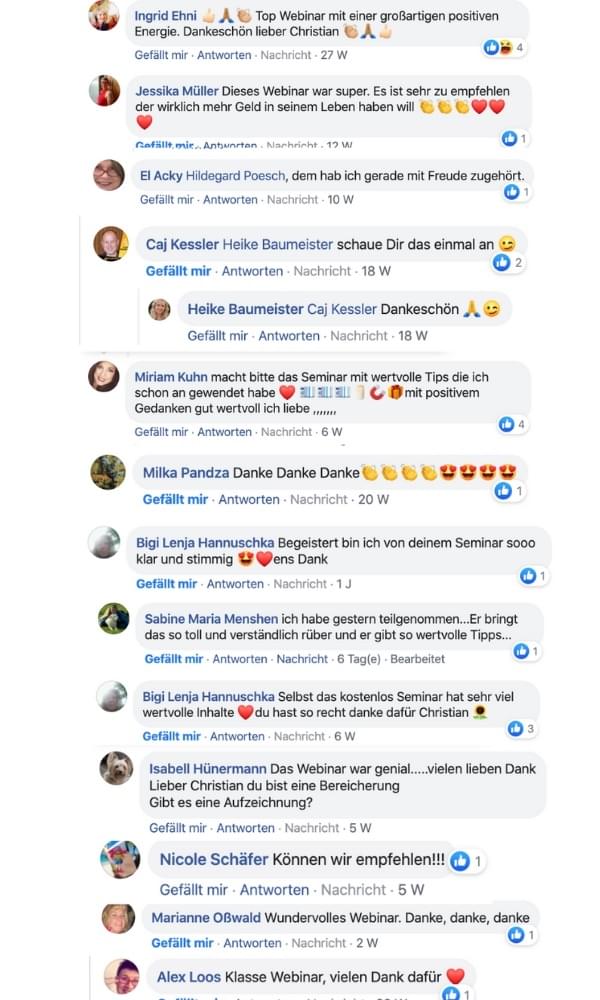Like Heike Baumeister's reply with Gefällt mir
This screenshot has height=1000, width=600.
pyautogui.click(x=217, y=336)
